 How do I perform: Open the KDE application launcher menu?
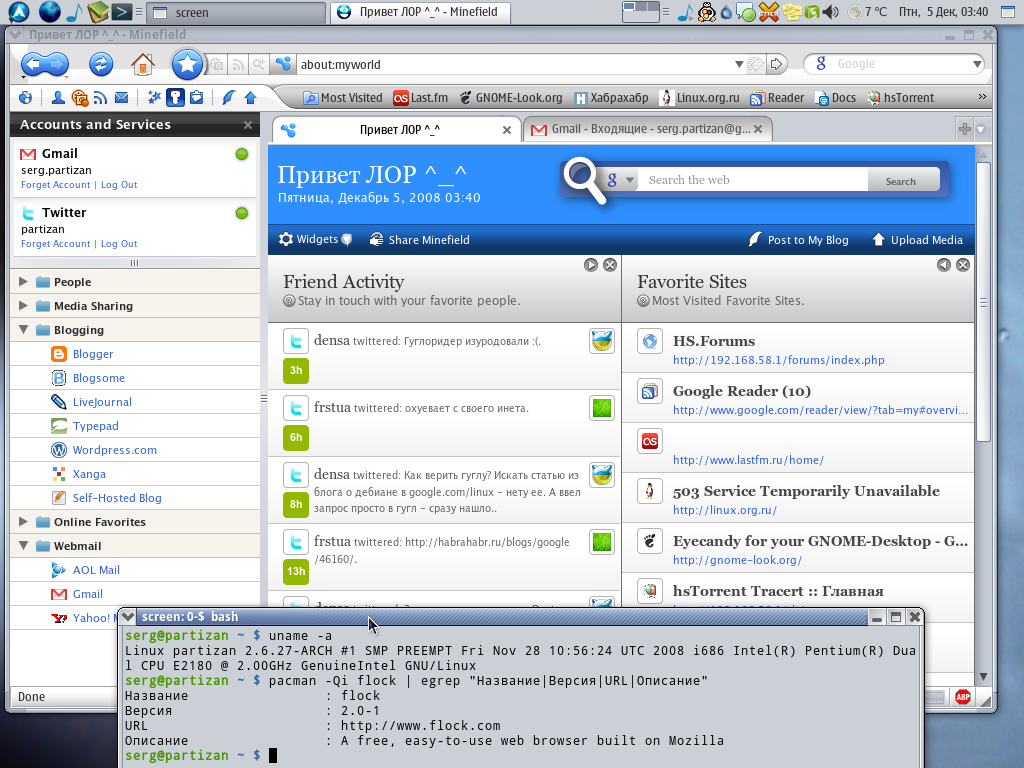pyautogui.click(x=18, y=12)
